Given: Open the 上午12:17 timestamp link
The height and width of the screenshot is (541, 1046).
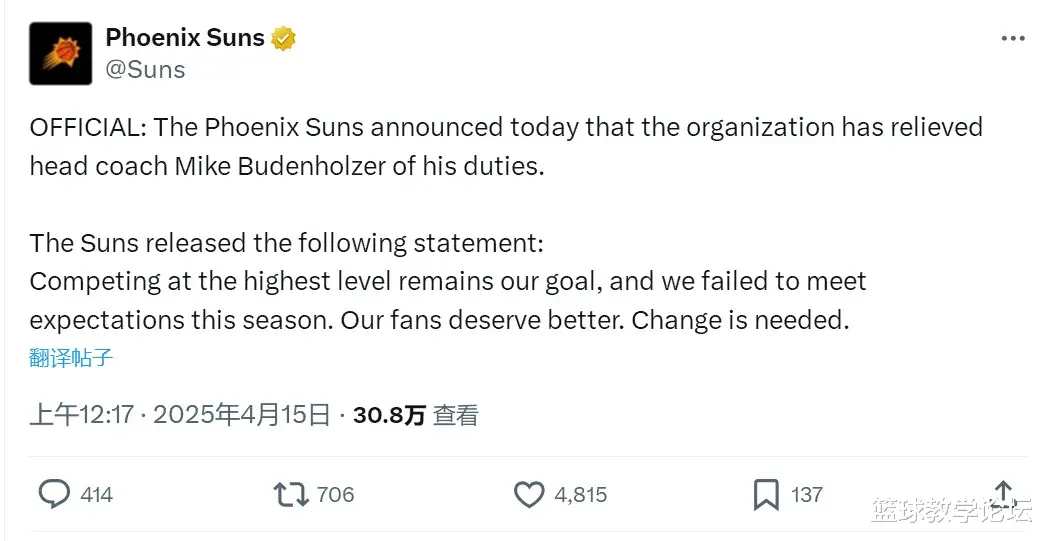Looking at the screenshot, I should (x=82, y=415).
